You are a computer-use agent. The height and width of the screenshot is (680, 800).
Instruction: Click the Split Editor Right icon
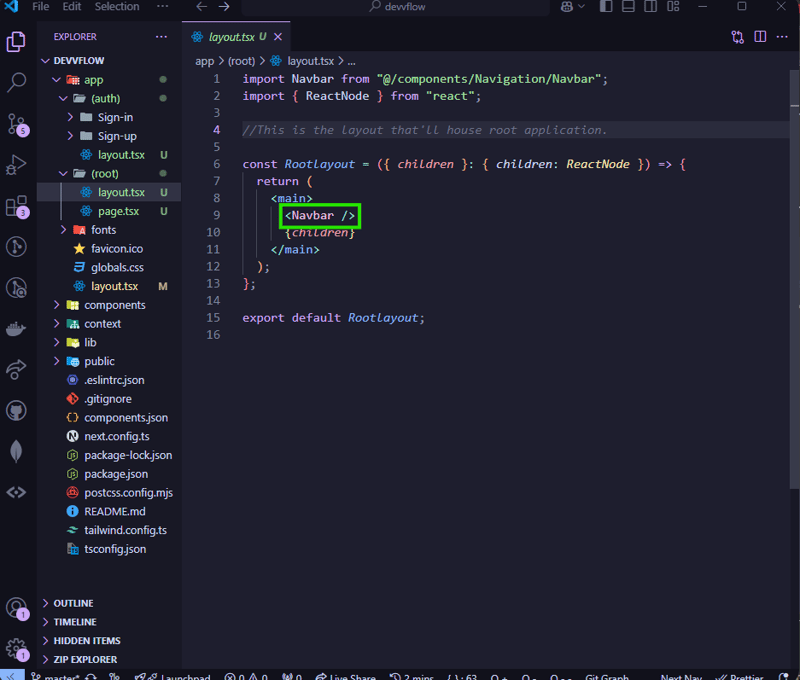(760, 37)
